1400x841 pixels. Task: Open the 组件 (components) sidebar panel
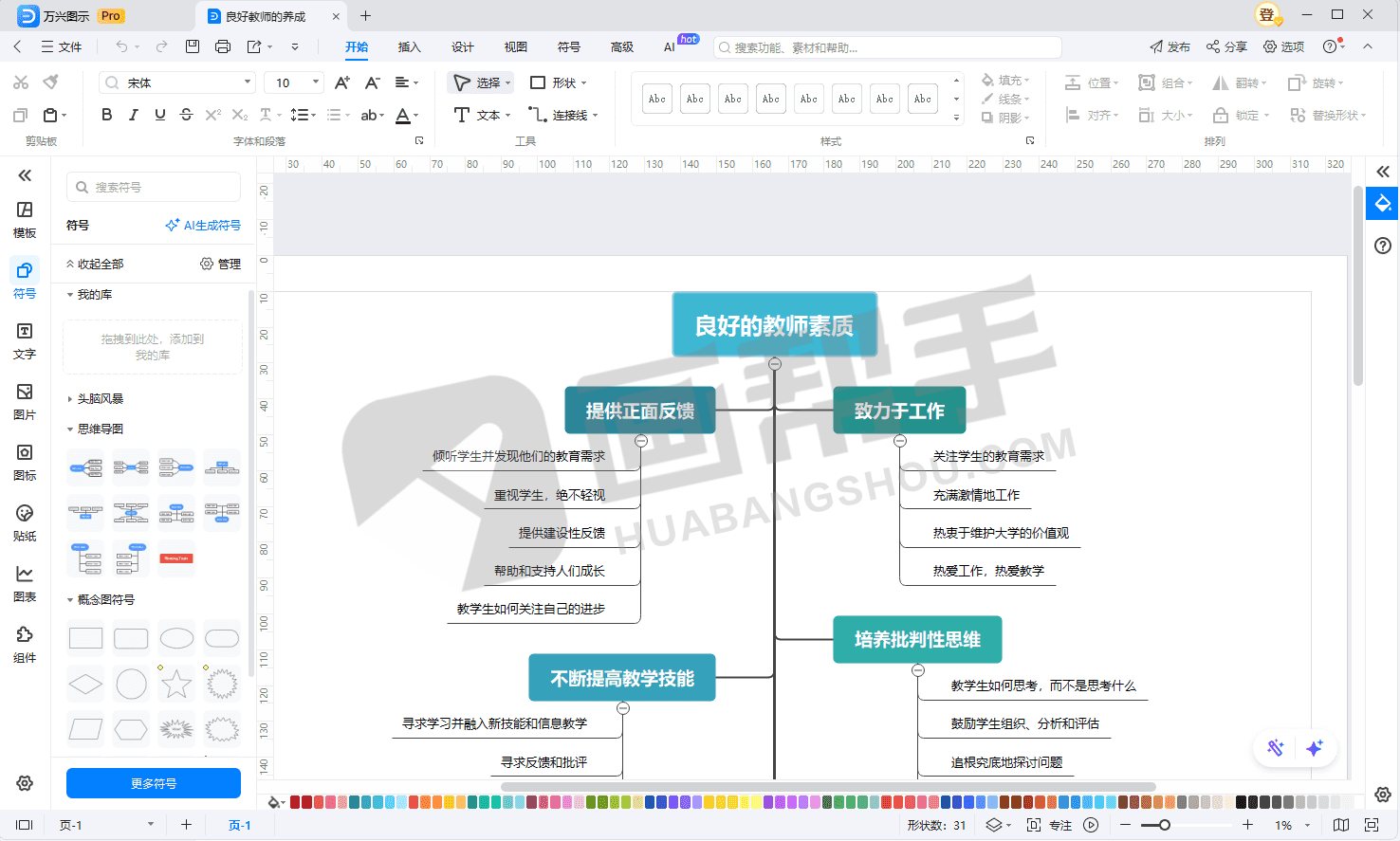25,644
